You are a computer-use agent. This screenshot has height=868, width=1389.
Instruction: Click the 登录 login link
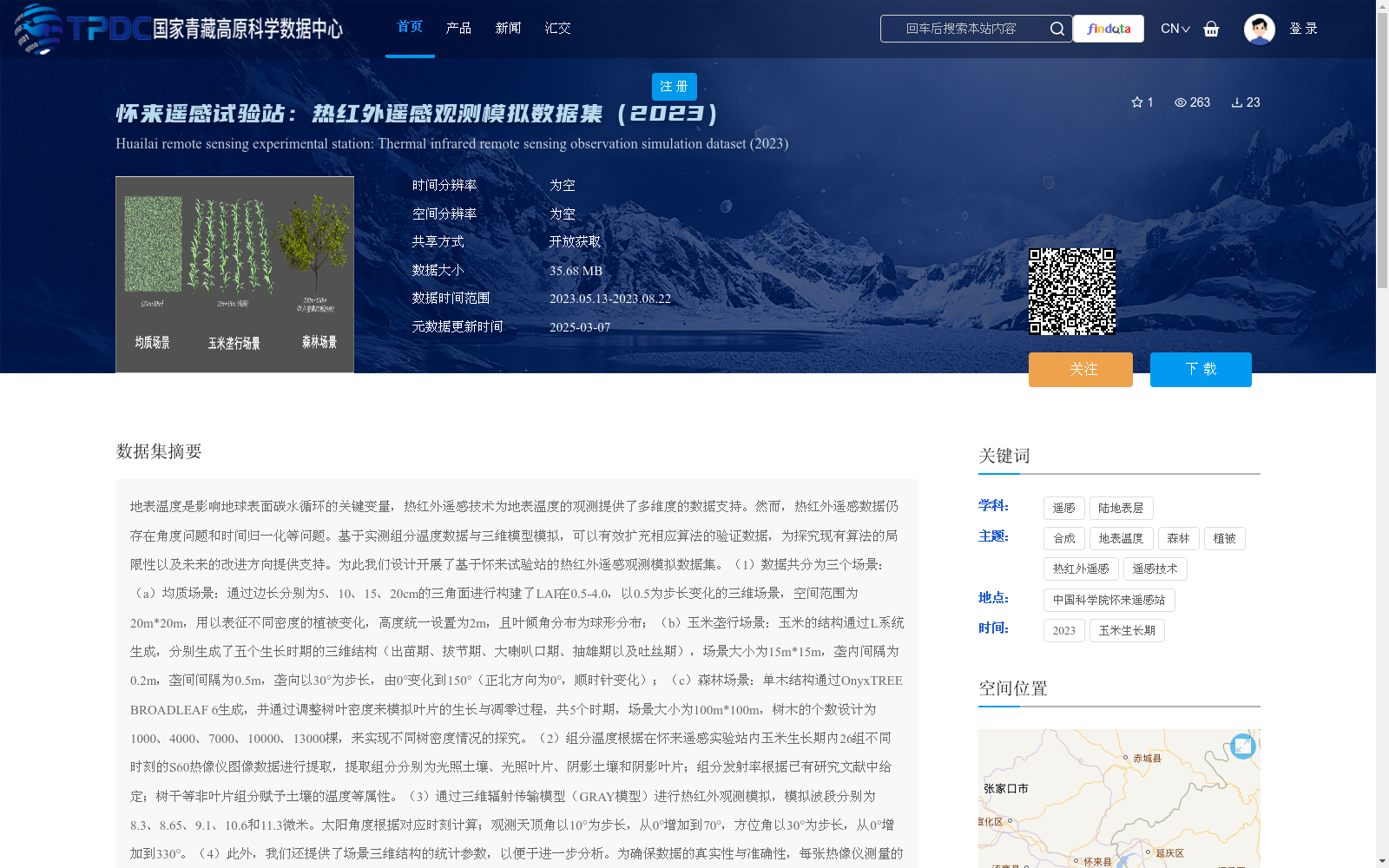coord(1303,29)
